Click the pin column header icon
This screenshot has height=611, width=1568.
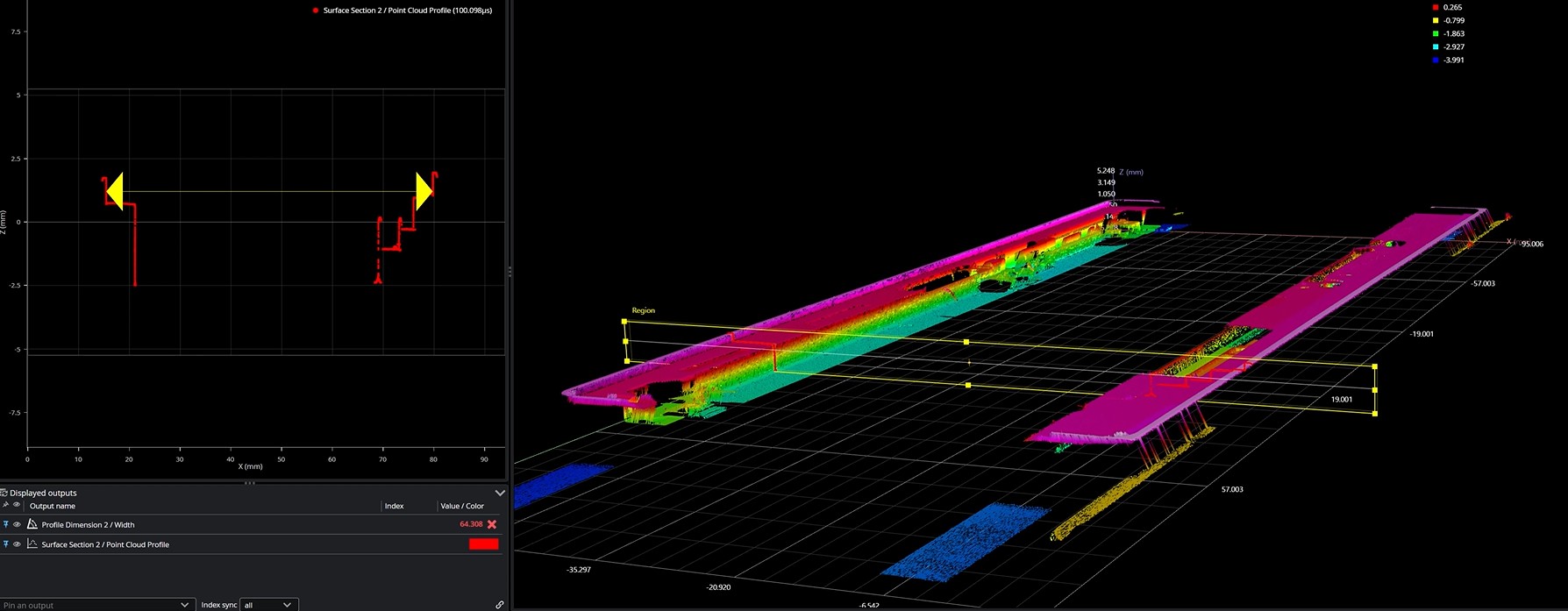5,506
